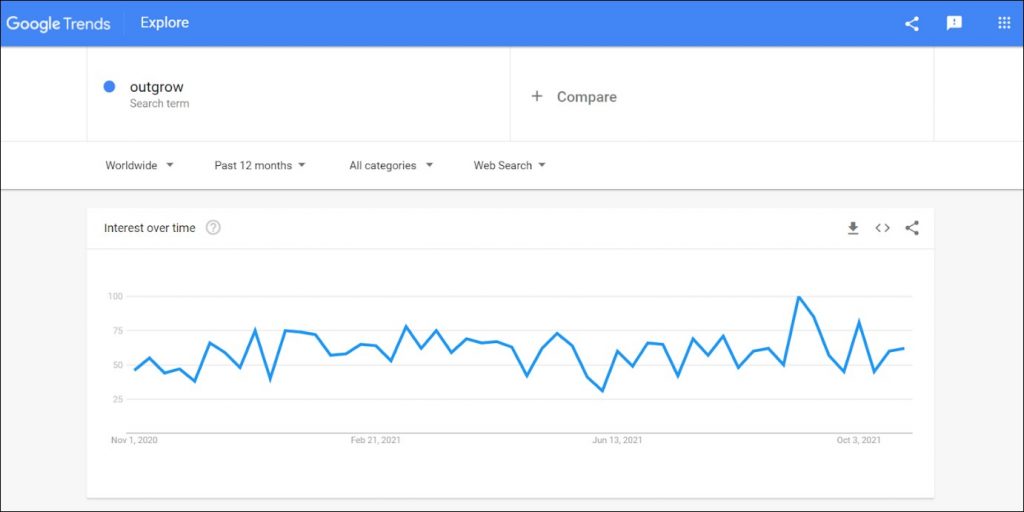Add a Compare search term
The height and width of the screenshot is (512, 1024).
tap(586, 97)
